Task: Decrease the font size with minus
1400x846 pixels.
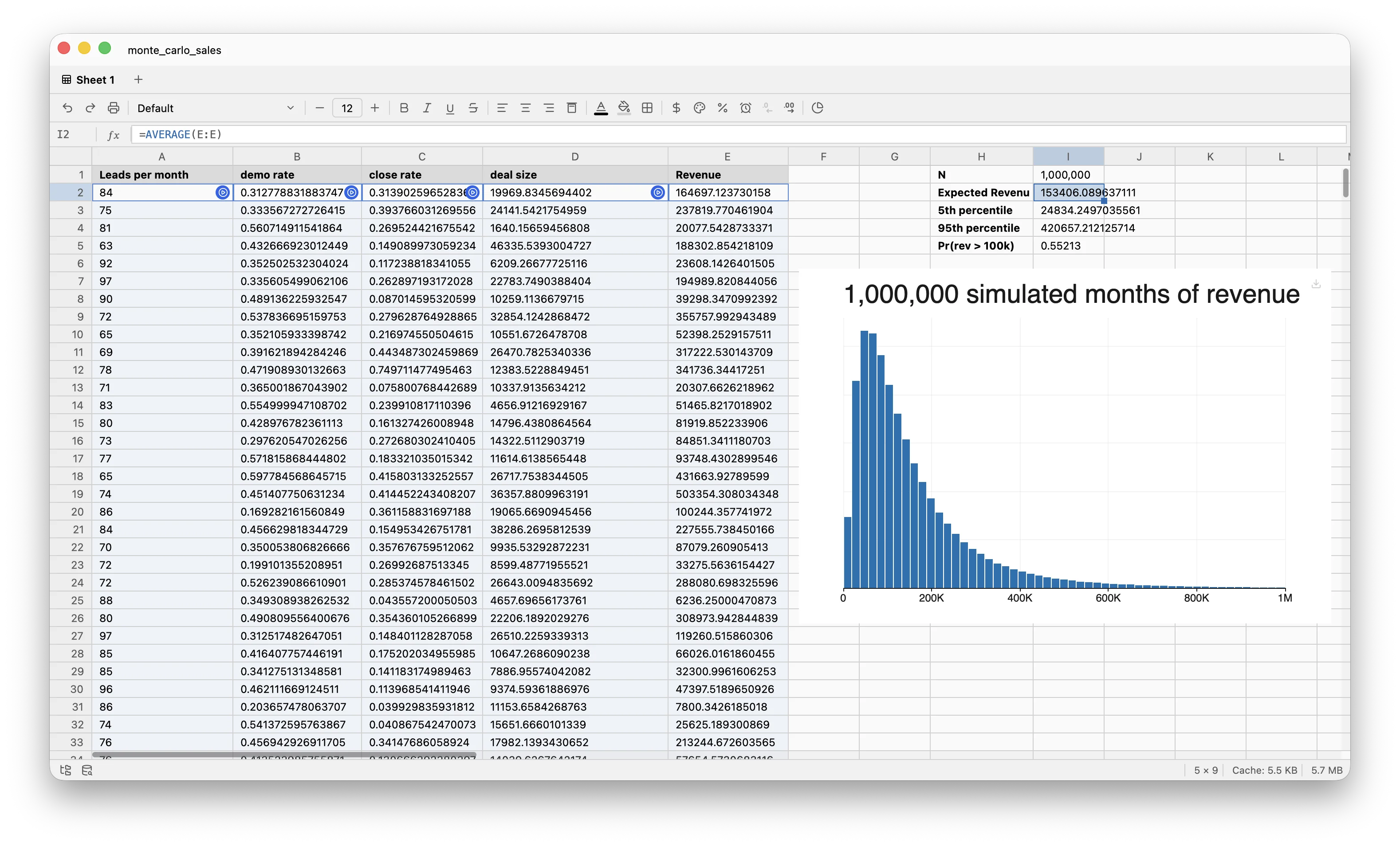Action: click(x=319, y=108)
